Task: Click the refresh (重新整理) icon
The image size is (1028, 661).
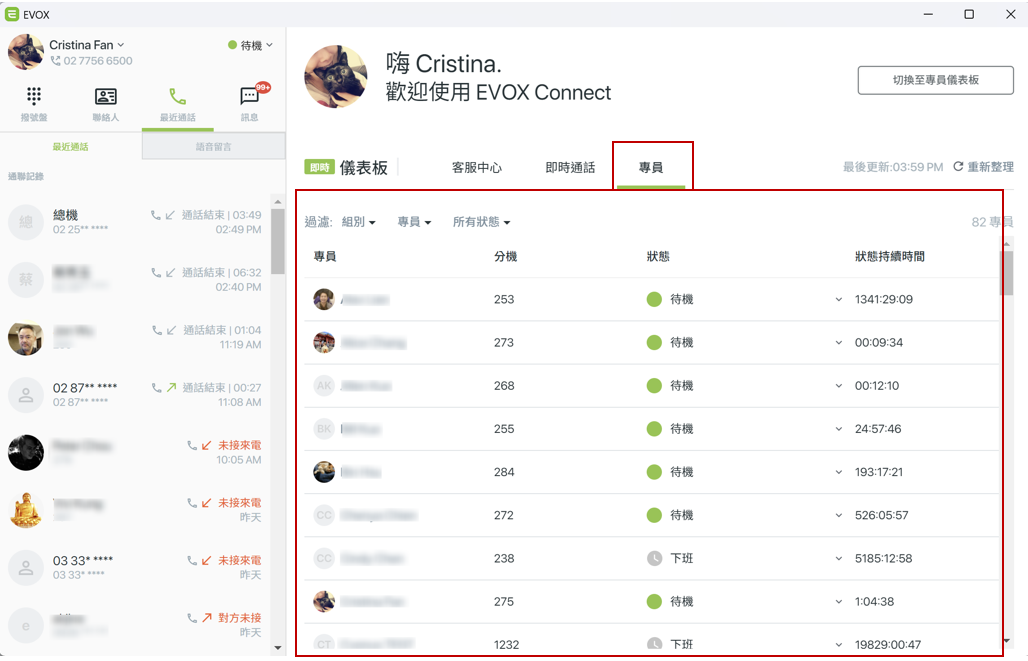Action: tap(958, 167)
